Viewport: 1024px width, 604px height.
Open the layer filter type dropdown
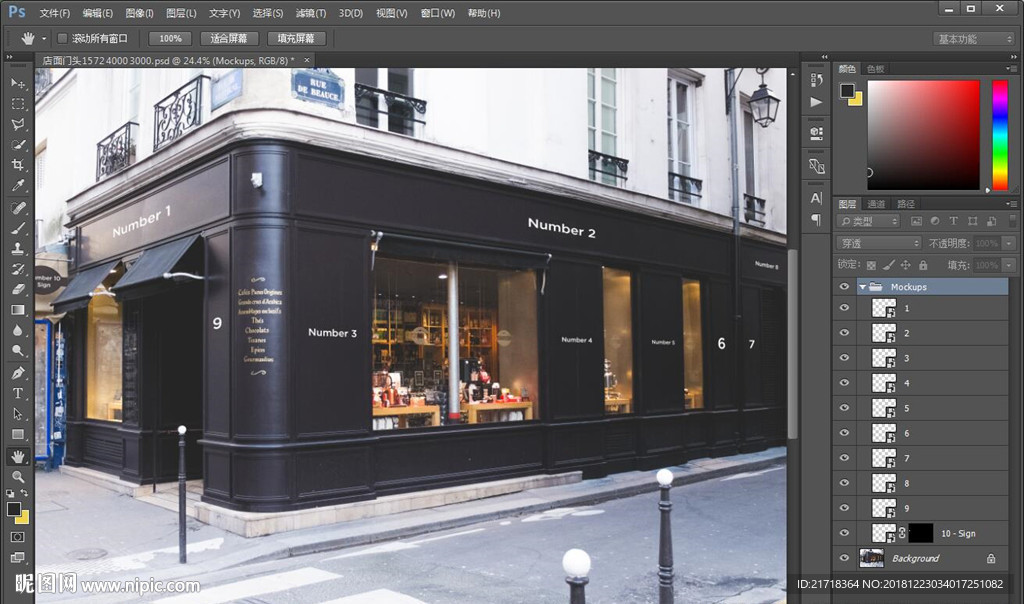click(x=868, y=221)
